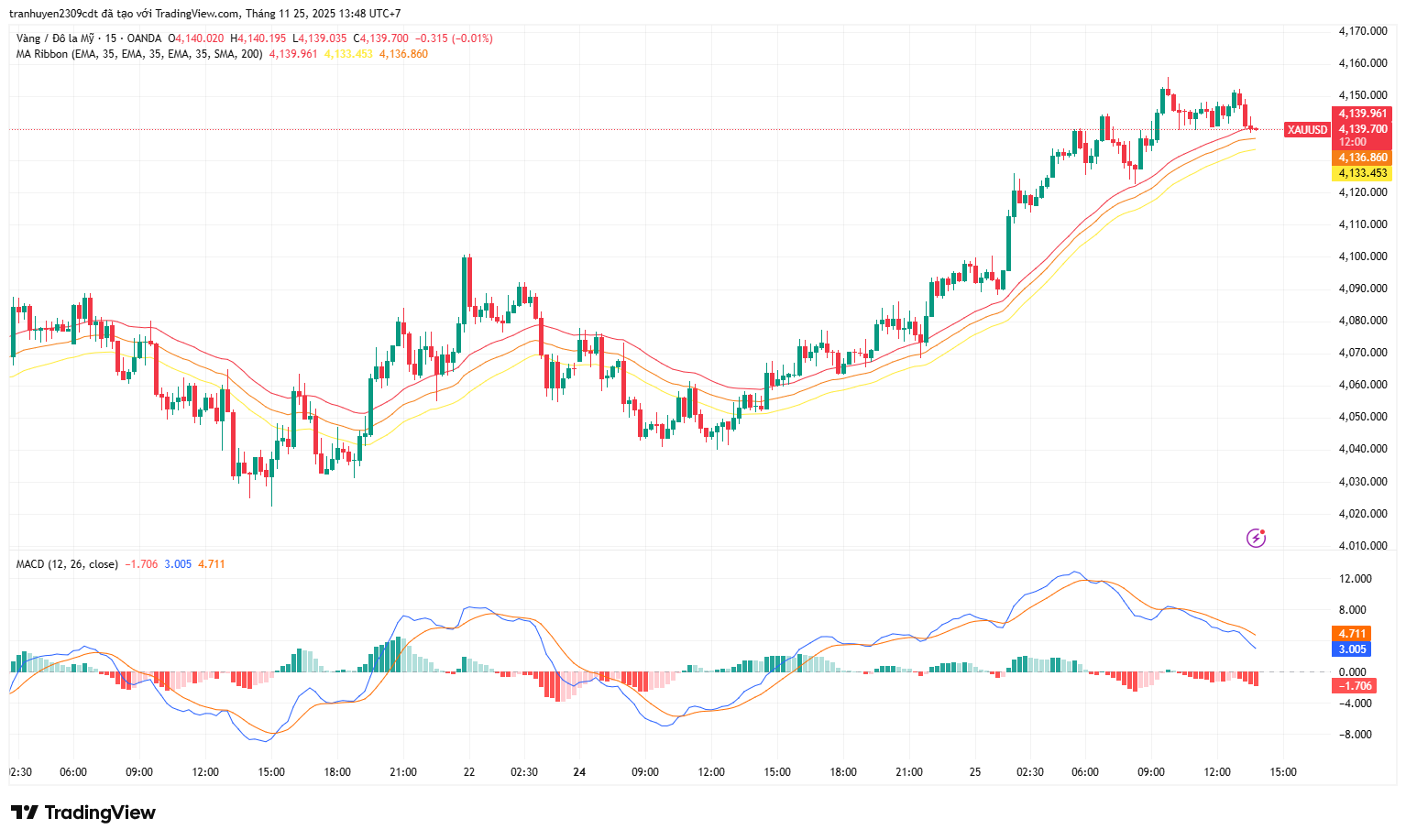Click the purple lightning bolt icon
This screenshot has width=1406, height=840.
tap(1256, 538)
